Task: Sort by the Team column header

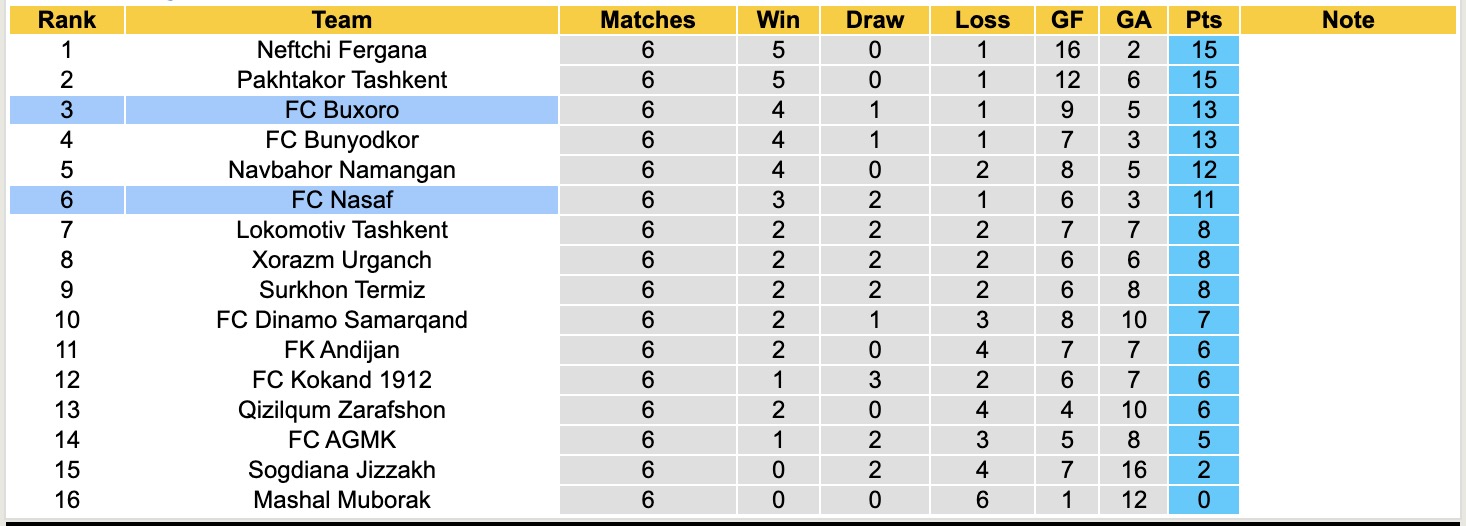Action: (341, 20)
